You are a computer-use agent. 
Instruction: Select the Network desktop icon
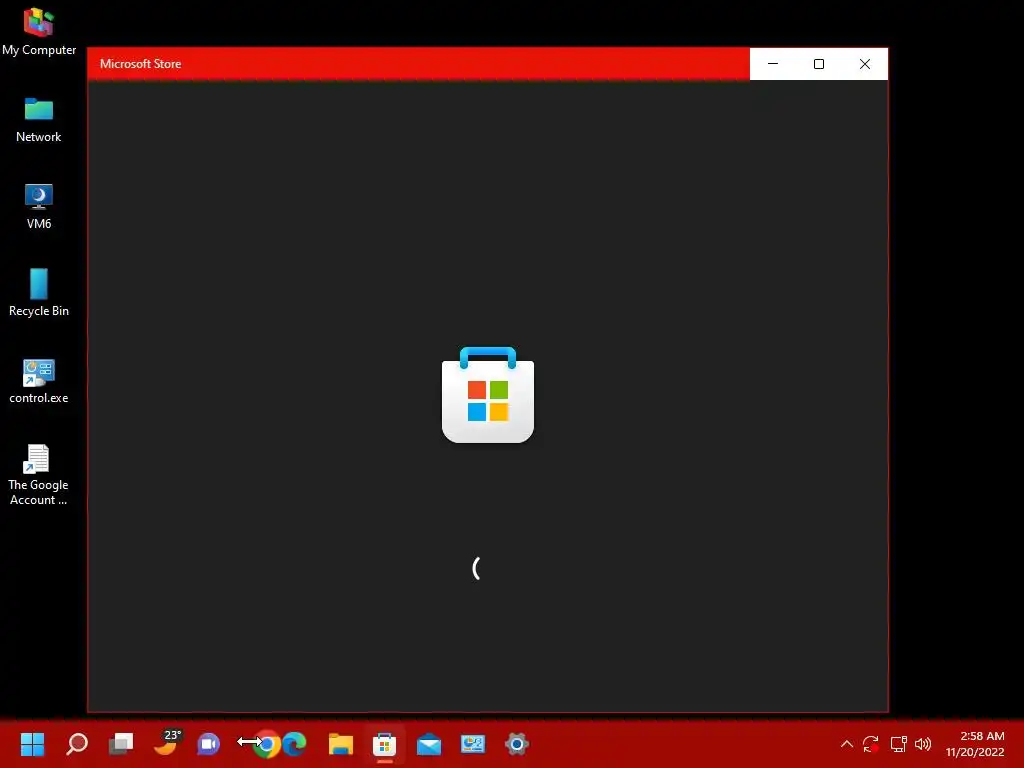coord(39,120)
